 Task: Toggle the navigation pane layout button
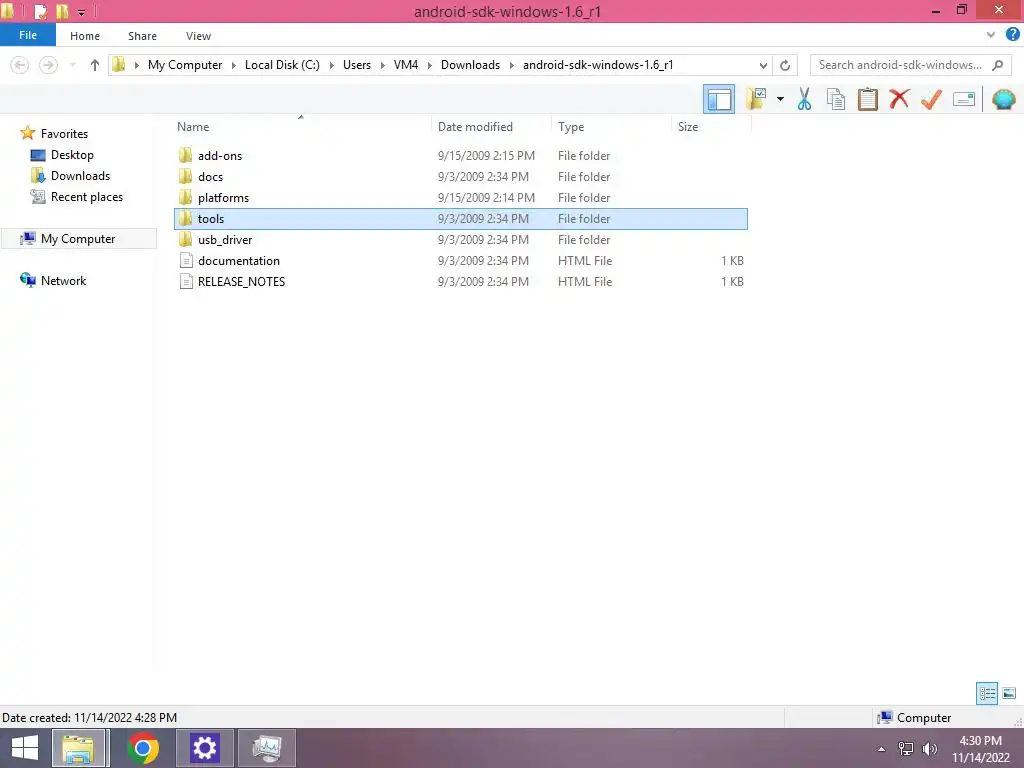point(718,99)
